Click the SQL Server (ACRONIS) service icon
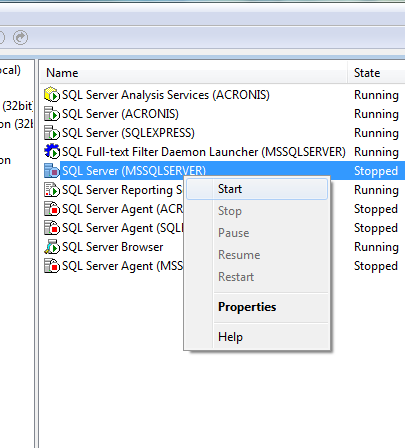405x448 pixels. (52, 114)
